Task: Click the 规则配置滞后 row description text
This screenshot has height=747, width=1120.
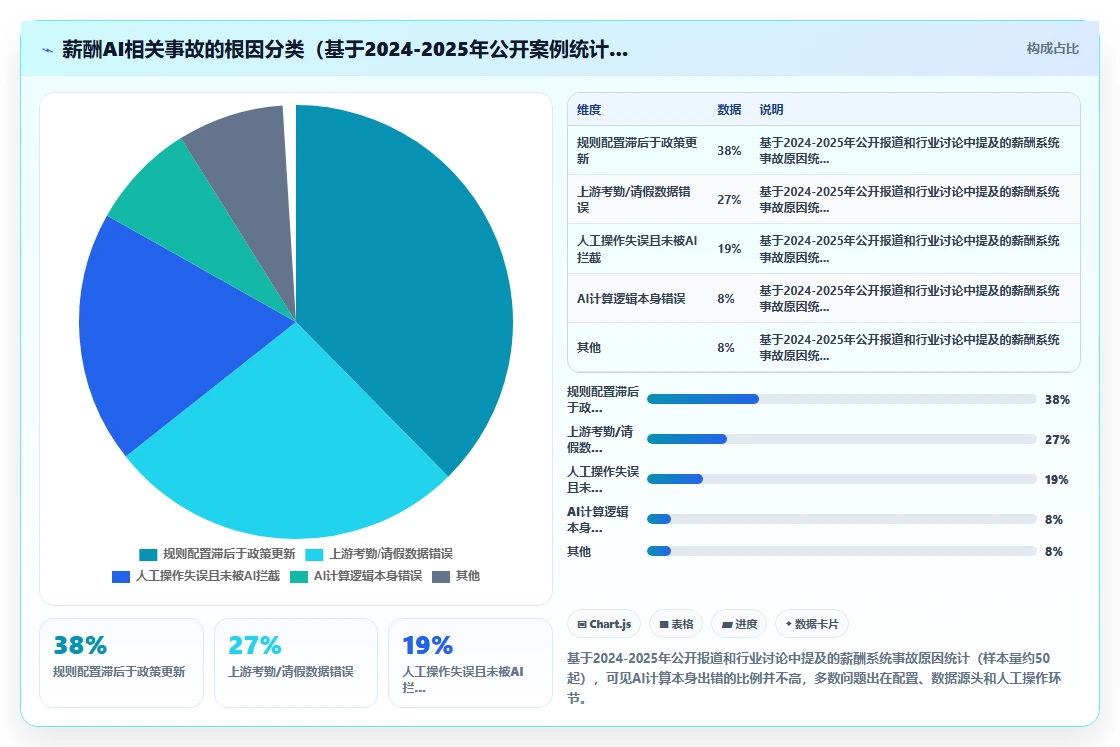Action: (x=909, y=151)
